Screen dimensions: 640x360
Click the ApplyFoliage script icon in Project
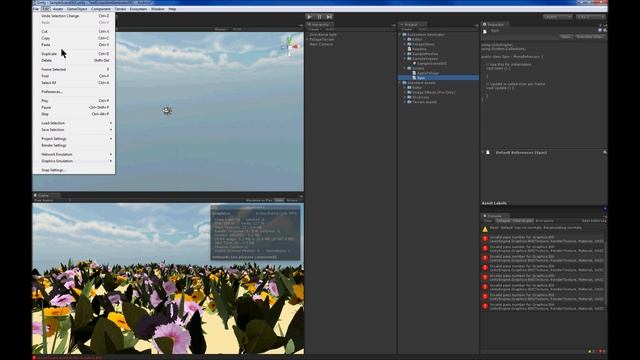pyautogui.click(x=414, y=73)
